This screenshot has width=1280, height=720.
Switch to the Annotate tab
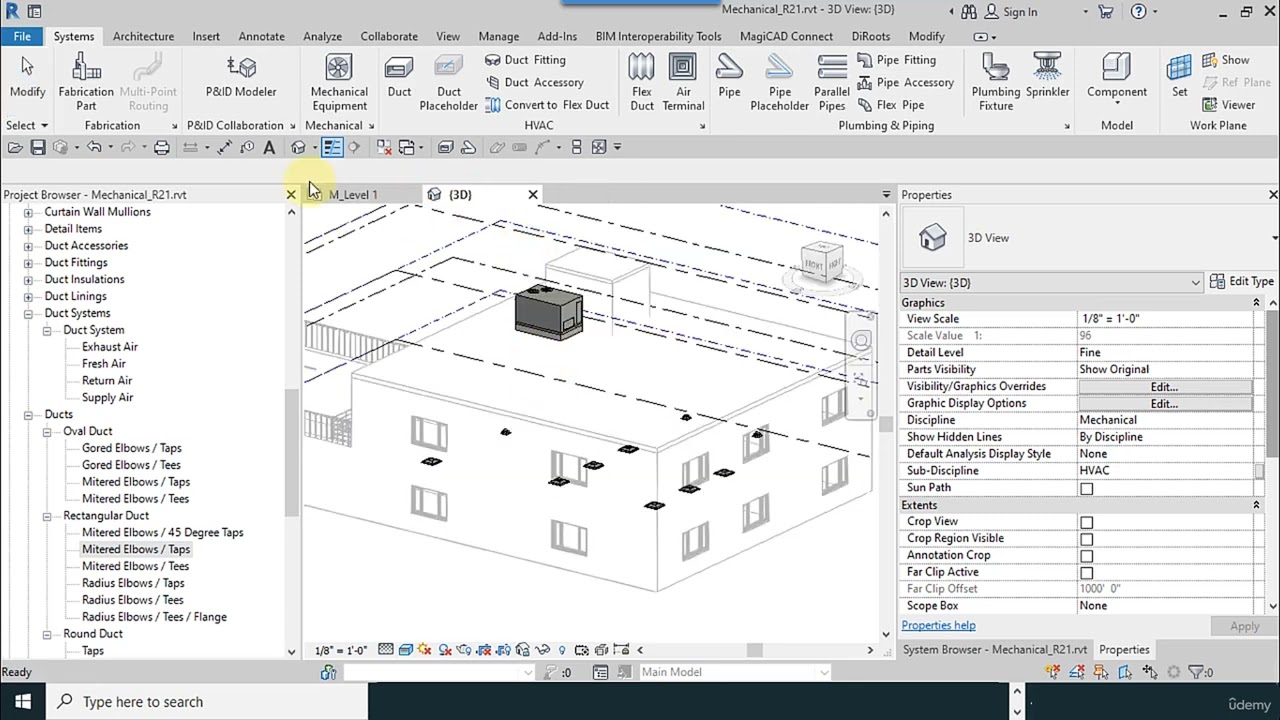pyautogui.click(x=261, y=36)
